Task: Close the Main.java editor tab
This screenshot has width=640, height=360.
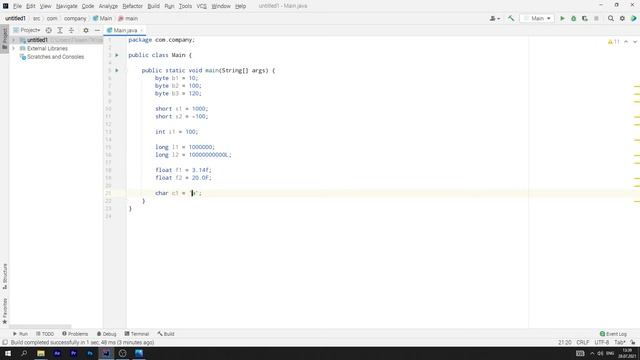Action: point(142,31)
